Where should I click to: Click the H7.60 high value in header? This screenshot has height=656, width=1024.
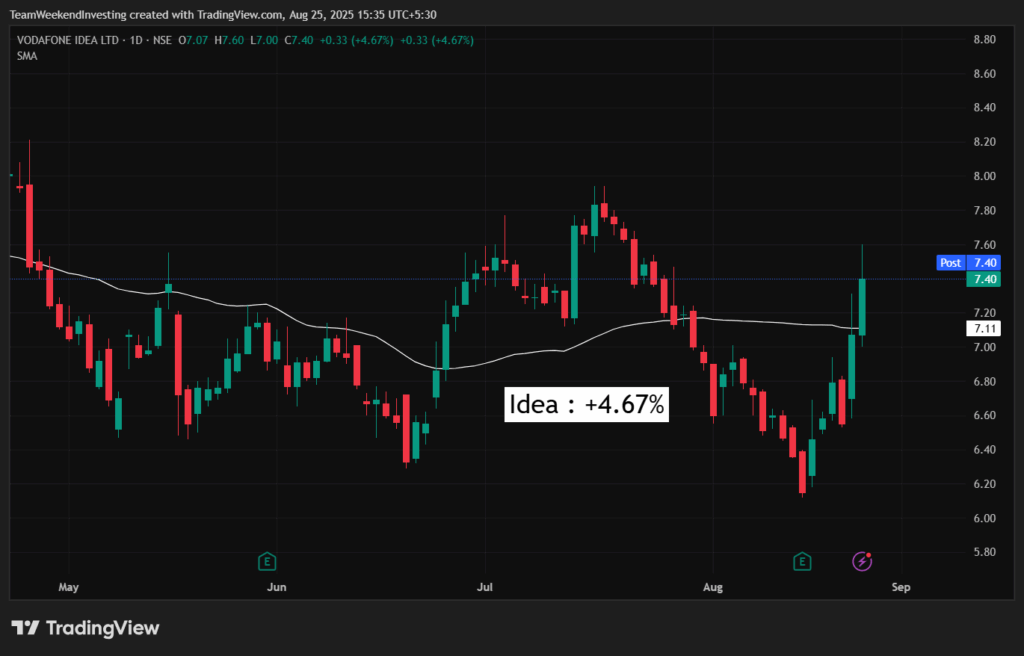pos(228,41)
